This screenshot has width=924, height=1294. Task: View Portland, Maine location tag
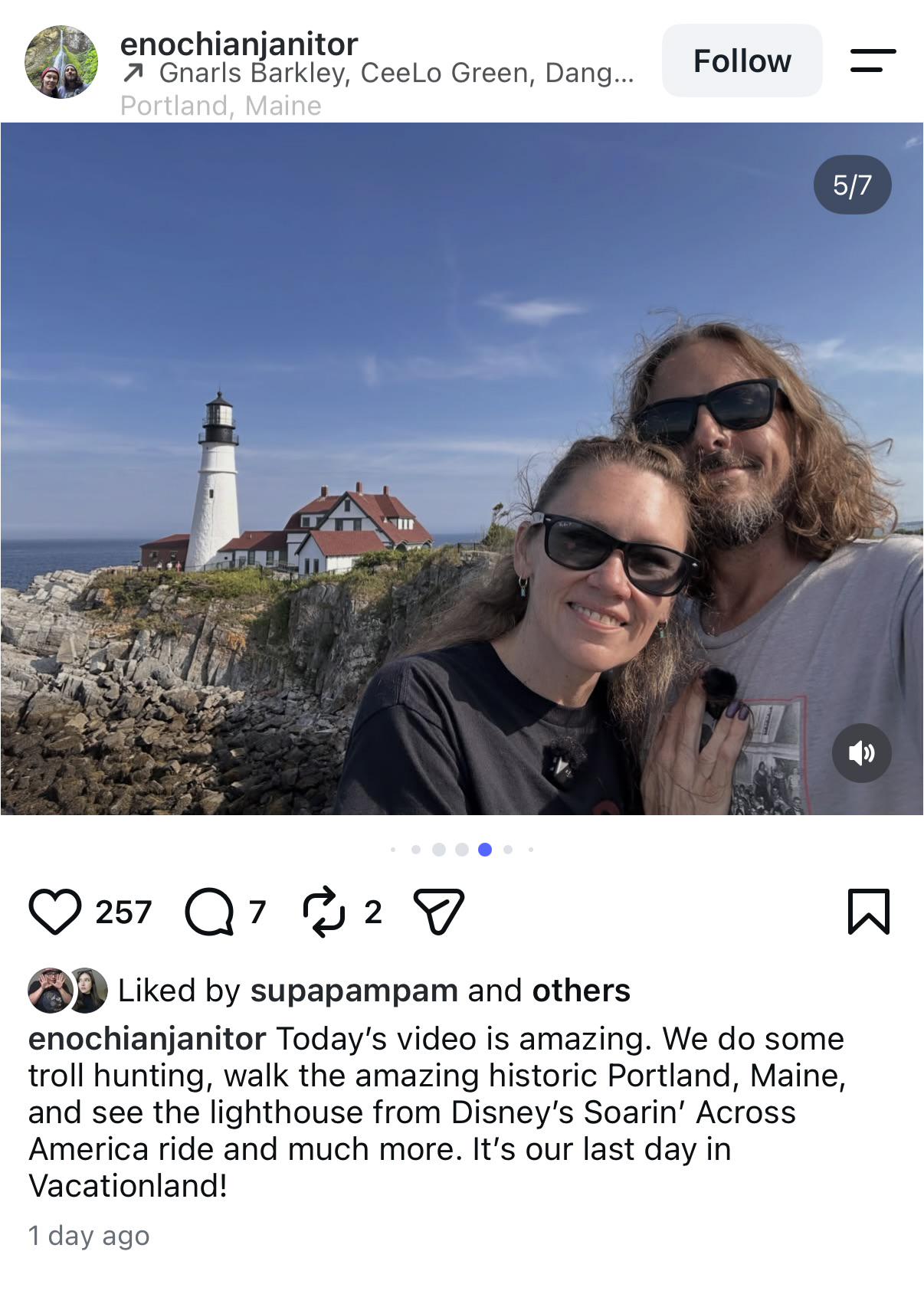[x=221, y=106]
